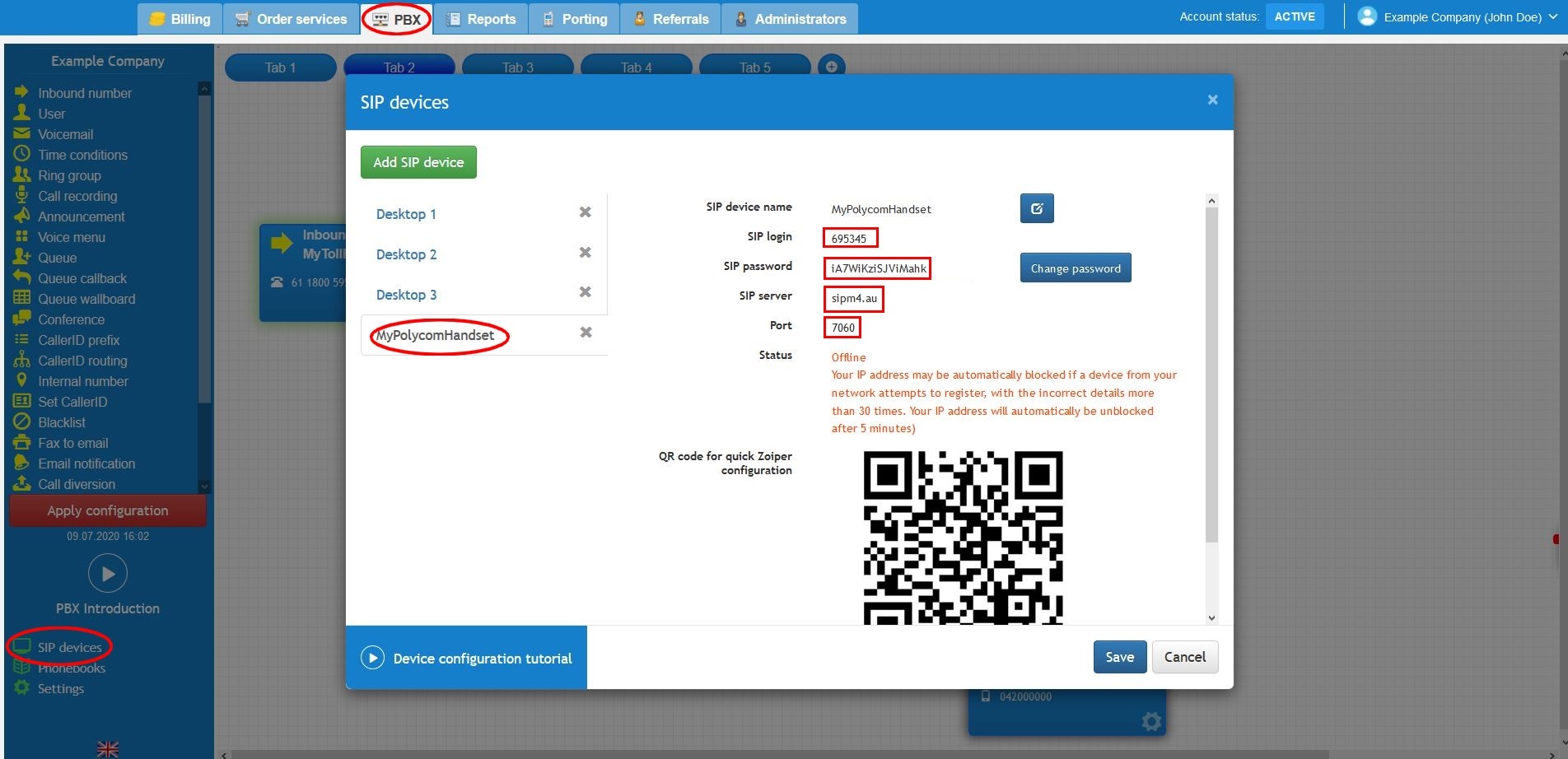Click the UK flag language icon

pos(108,748)
